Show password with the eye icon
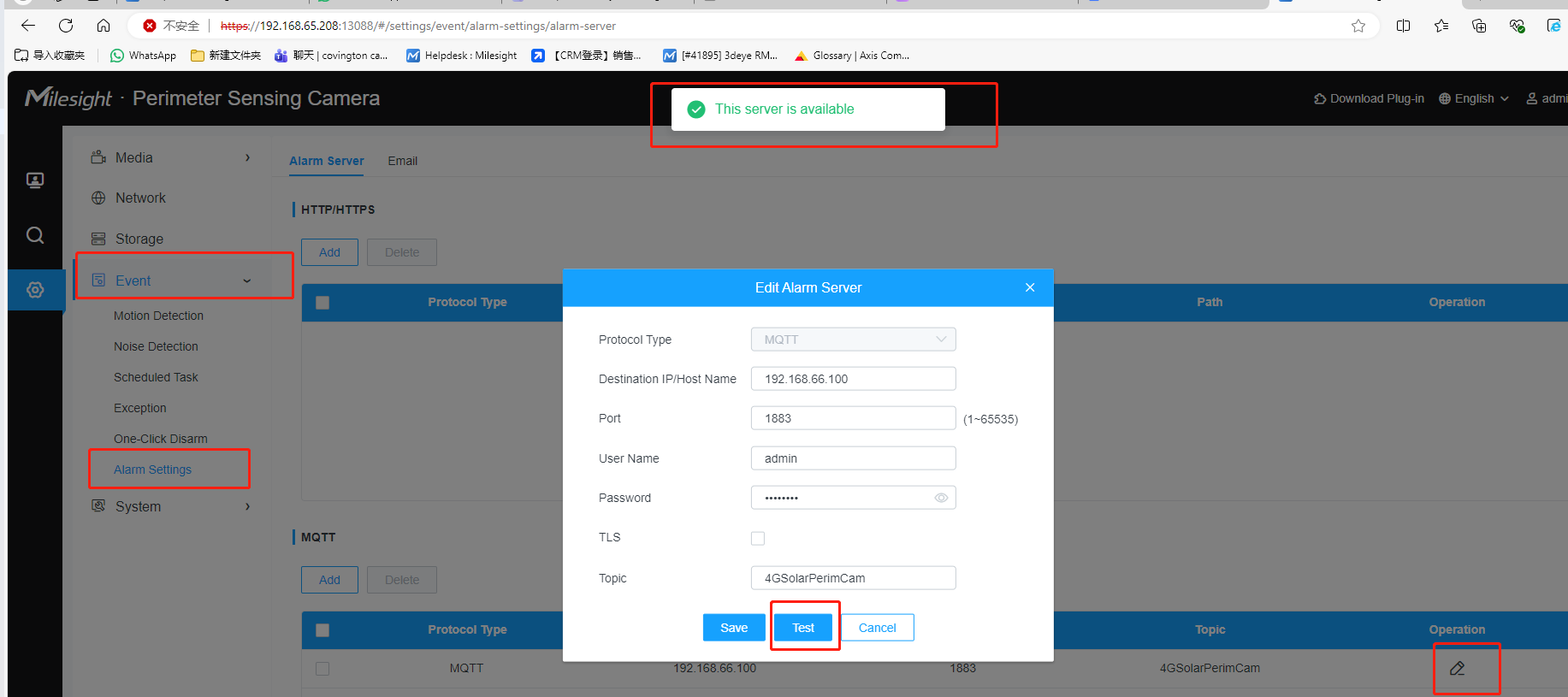 coord(941,498)
